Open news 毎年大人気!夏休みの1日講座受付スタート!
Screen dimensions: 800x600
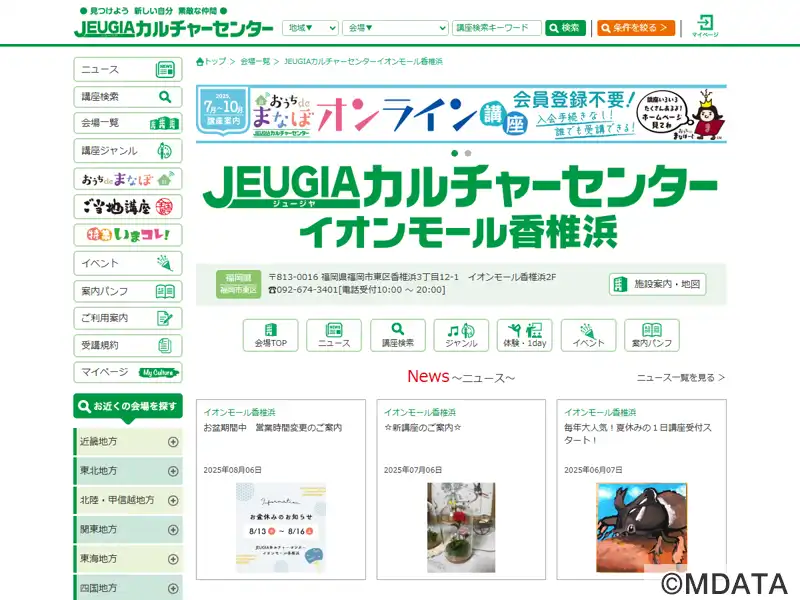(x=638, y=434)
